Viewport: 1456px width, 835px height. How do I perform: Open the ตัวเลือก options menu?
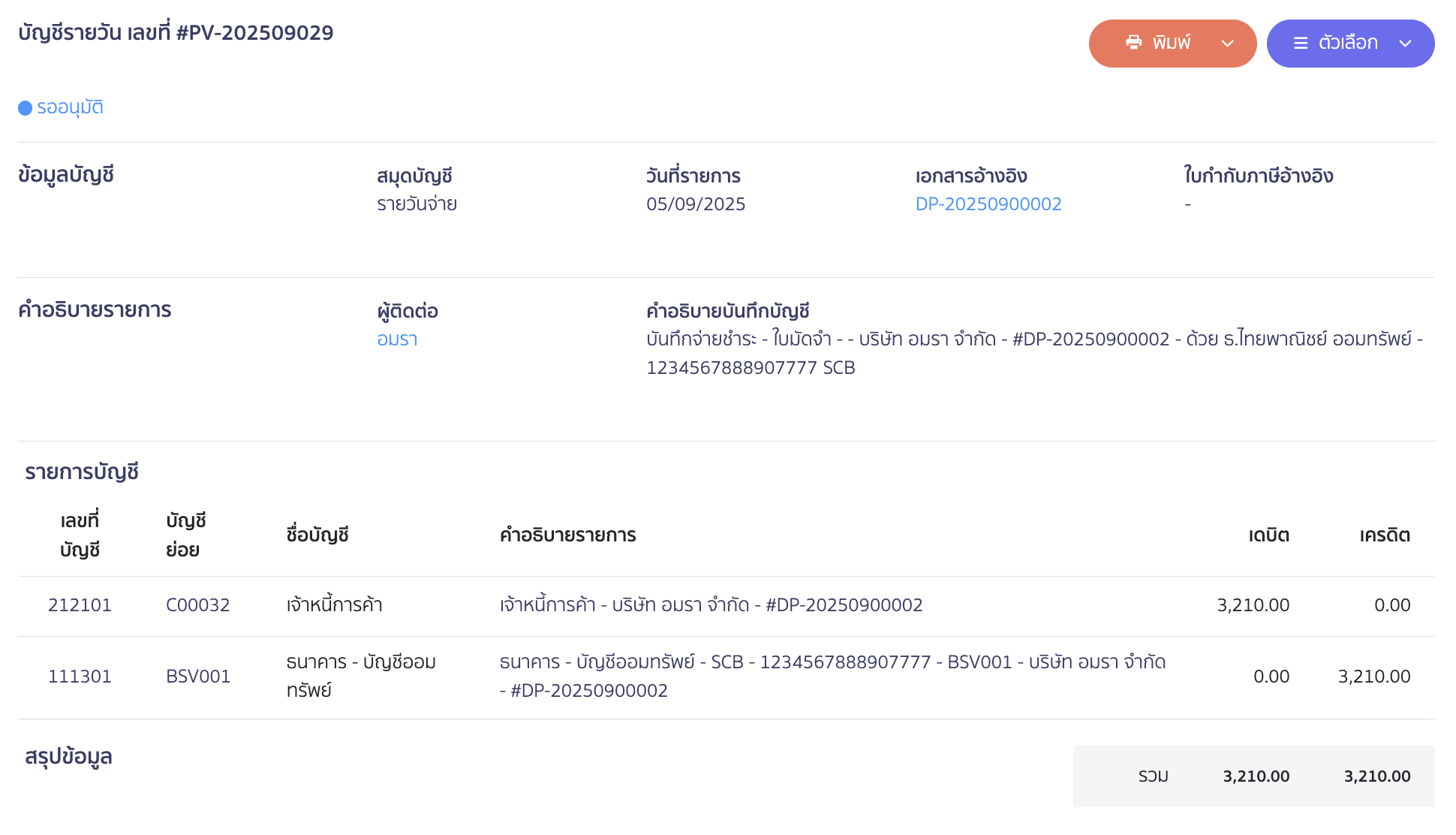pyautogui.click(x=1350, y=44)
